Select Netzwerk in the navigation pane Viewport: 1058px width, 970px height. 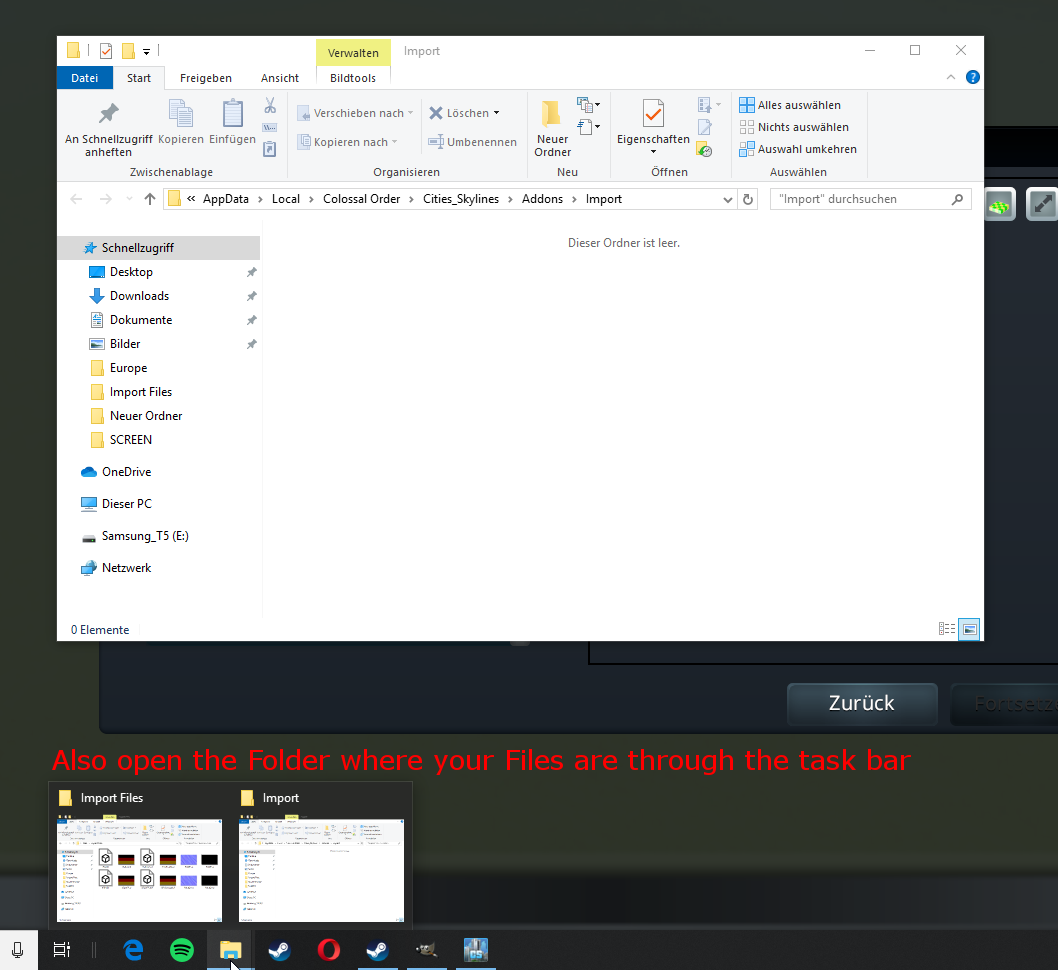click(126, 568)
